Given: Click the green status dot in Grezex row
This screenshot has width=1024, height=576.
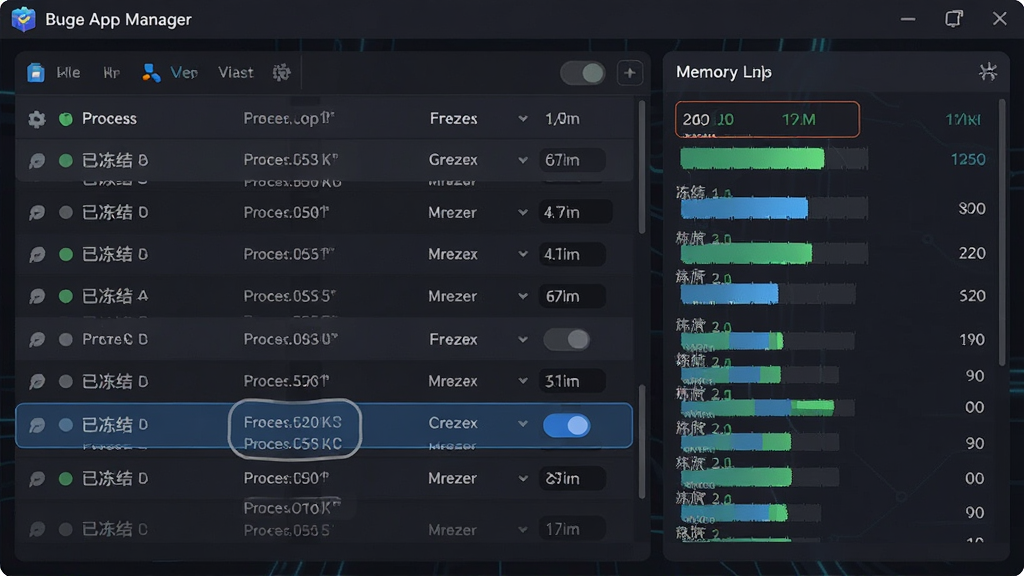Looking at the screenshot, I should 65,161.
